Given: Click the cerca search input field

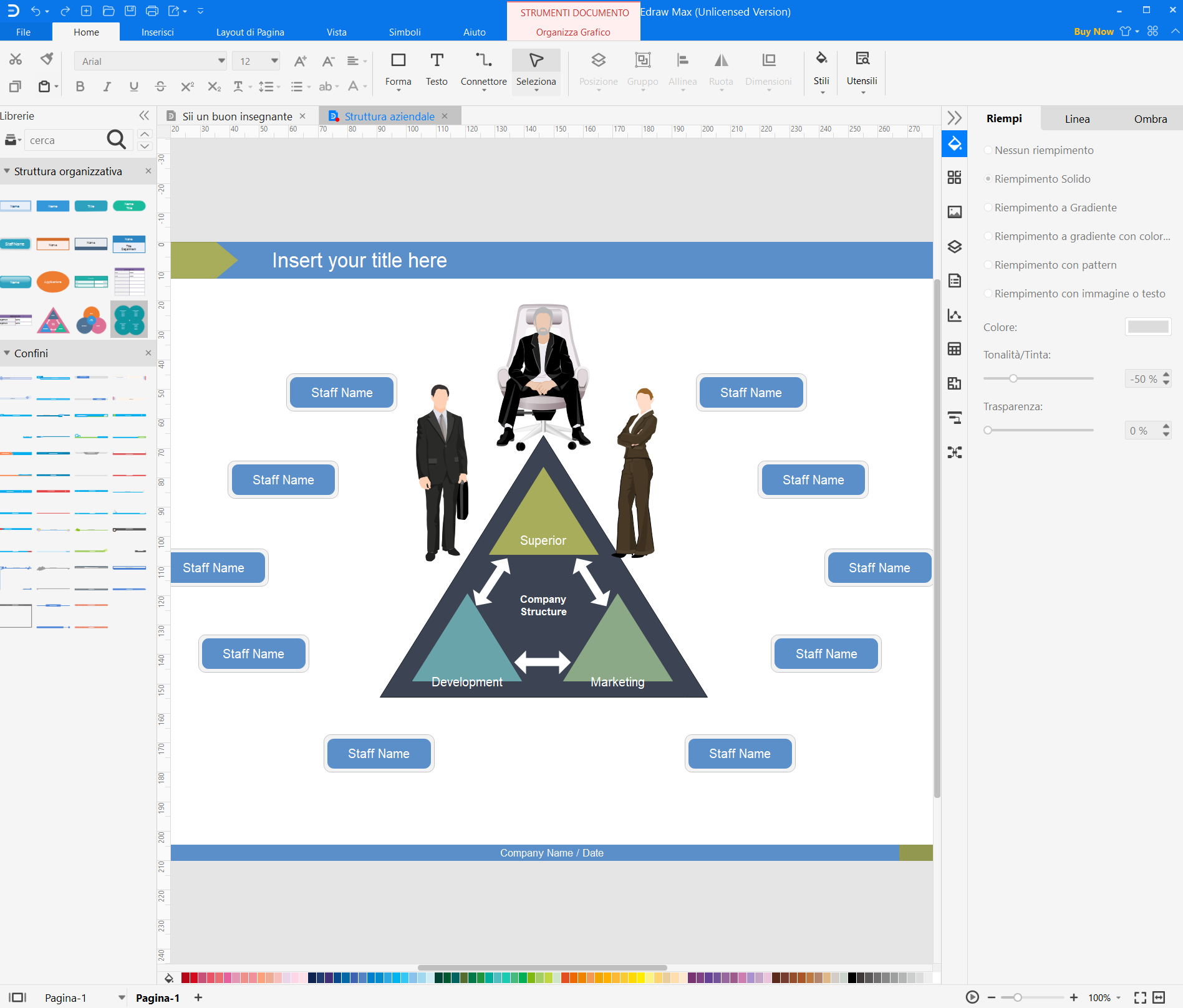Looking at the screenshot, I should (x=64, y=141).
